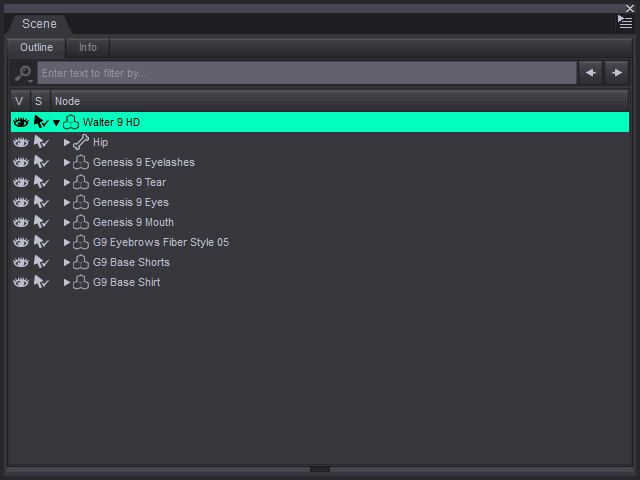Click the figure icon beside Walter 9 HD

click(x=71, y=122)
